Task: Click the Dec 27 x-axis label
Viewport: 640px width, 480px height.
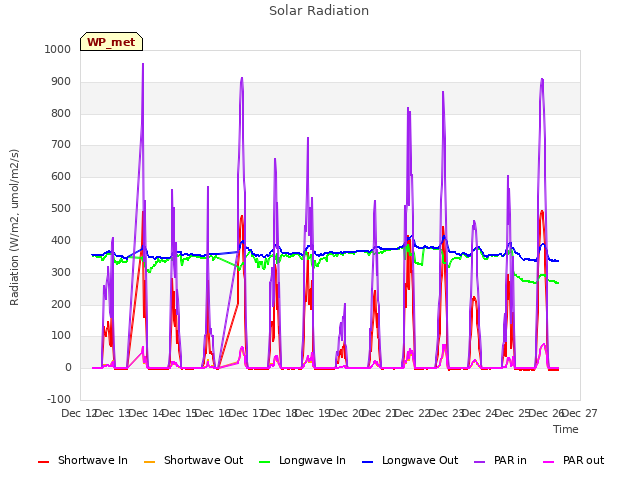Action: tap(580, 413)
